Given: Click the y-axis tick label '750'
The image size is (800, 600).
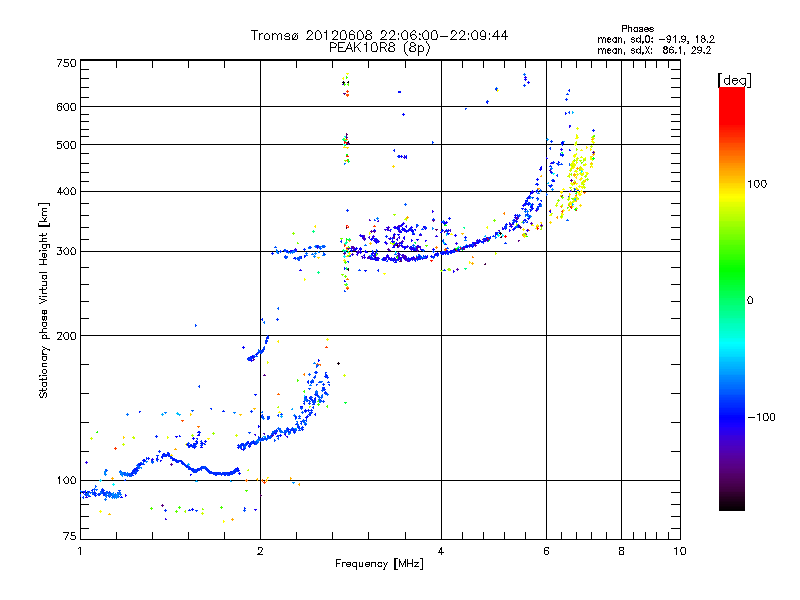Looking at the screenshot, I should pyautogui.click(x=66, y=63).
